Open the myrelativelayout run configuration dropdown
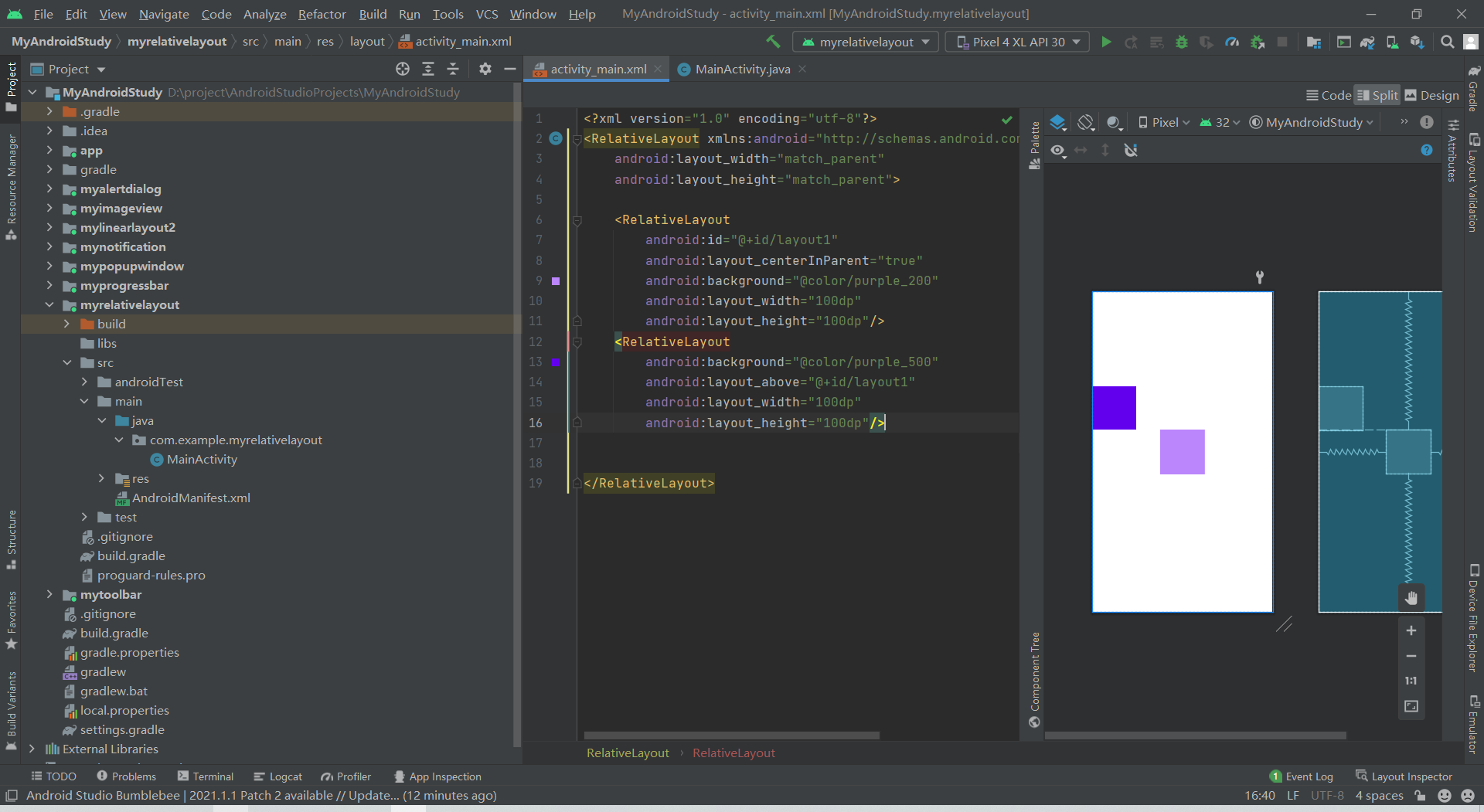 coord(866,42)
